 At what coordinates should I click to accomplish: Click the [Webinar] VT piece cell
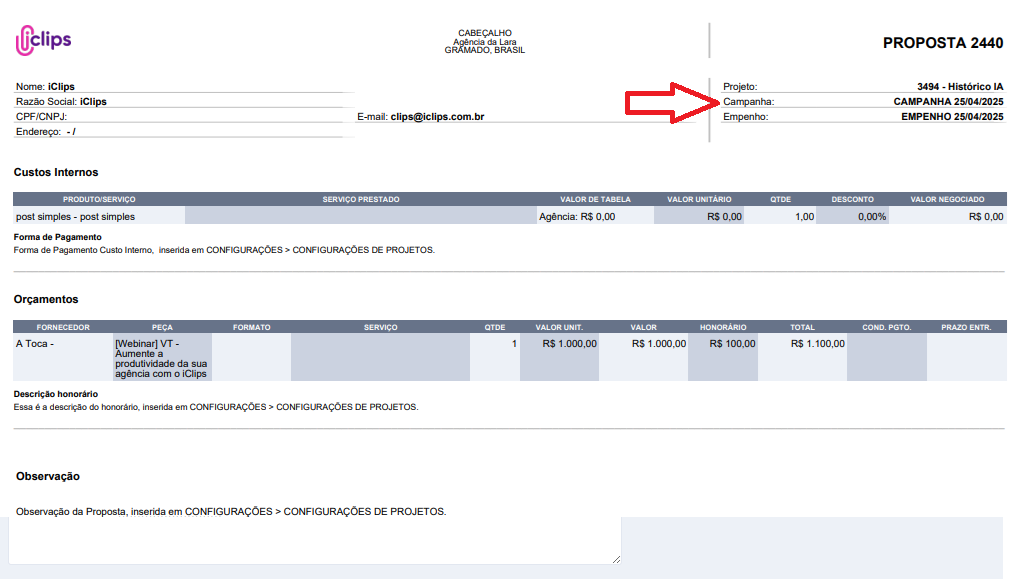tap(162, 358)
